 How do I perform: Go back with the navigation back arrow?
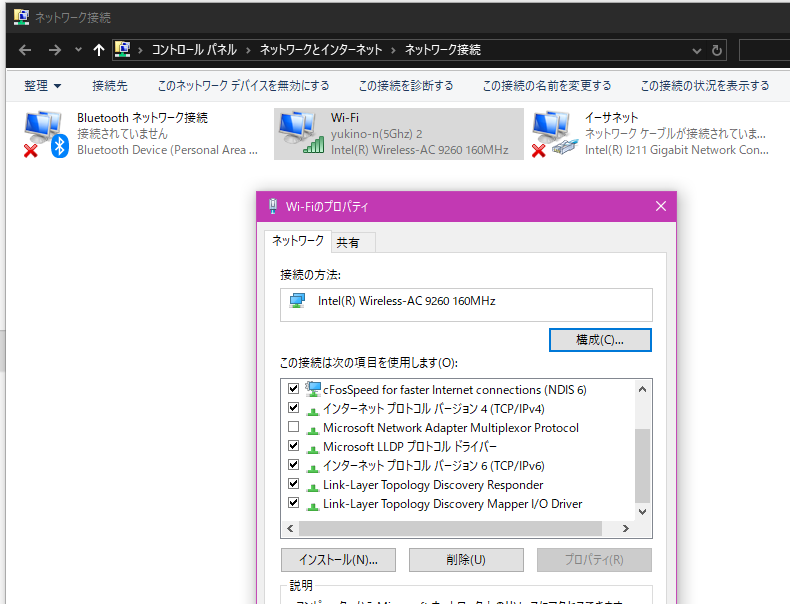[25, 50]
